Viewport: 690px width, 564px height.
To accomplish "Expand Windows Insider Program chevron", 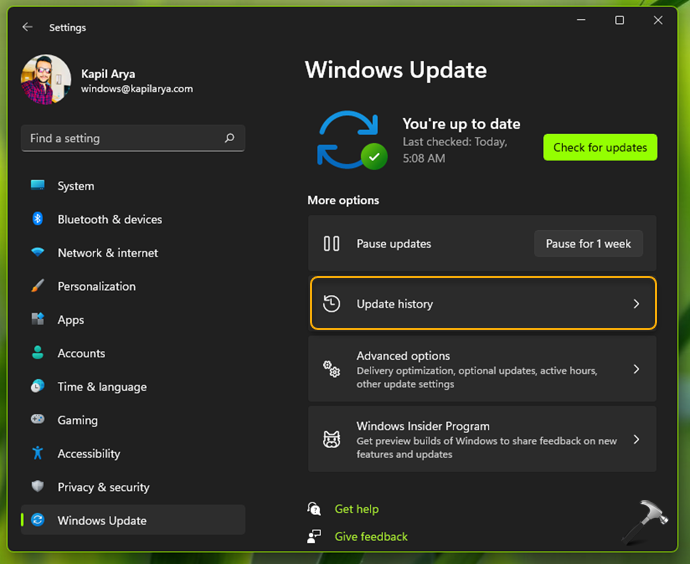I will 636,439.
